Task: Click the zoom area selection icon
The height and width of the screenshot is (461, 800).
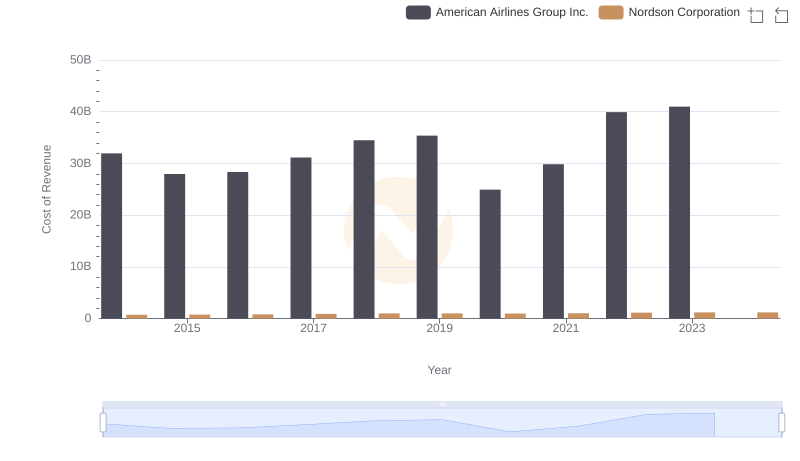Action: (756, 15)
